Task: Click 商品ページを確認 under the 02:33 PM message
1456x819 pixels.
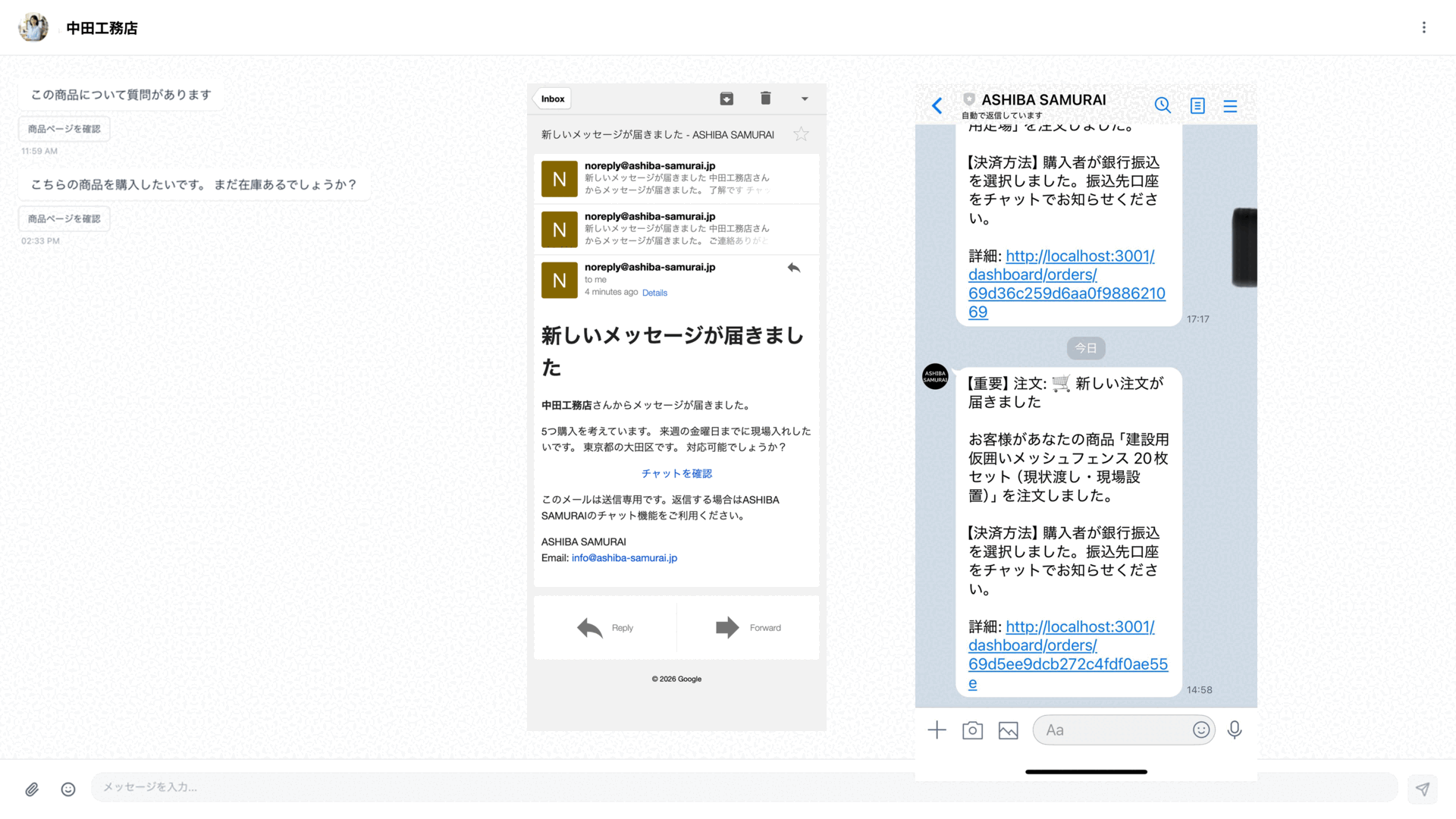Action: click(x=64, y=219)
